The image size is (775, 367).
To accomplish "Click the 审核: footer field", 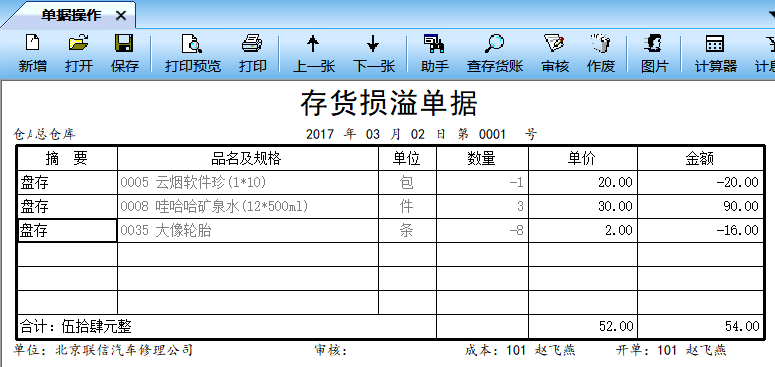I will pyautogui.click(x=331, y=351).
